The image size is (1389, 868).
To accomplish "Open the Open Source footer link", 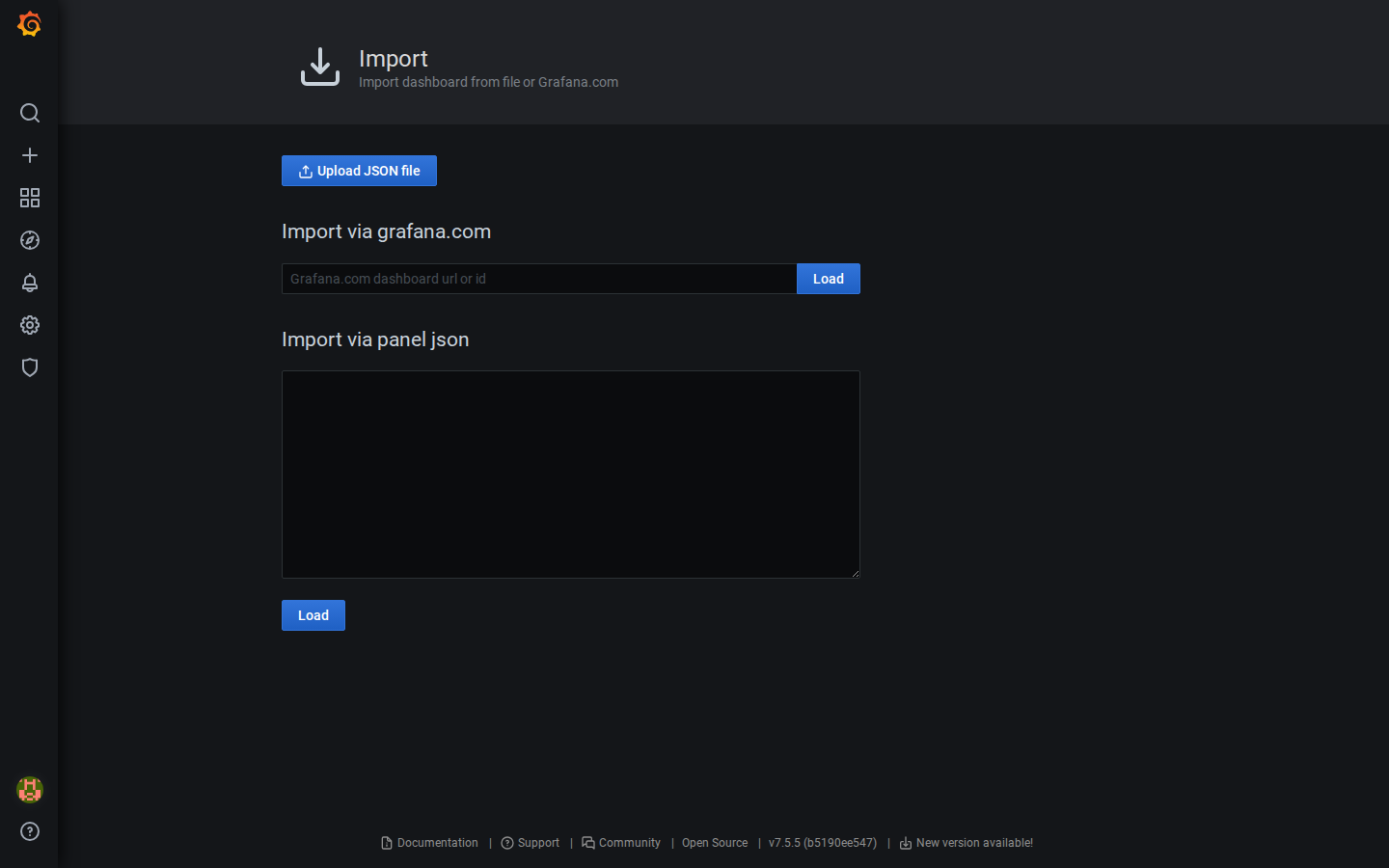I will coord(715,843).
